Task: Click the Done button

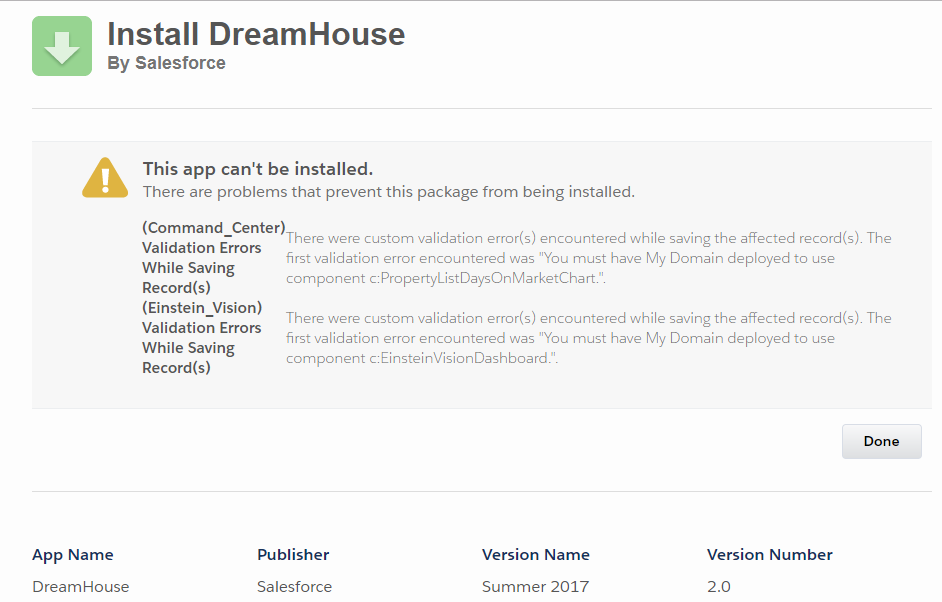Action: coord(881,442)
